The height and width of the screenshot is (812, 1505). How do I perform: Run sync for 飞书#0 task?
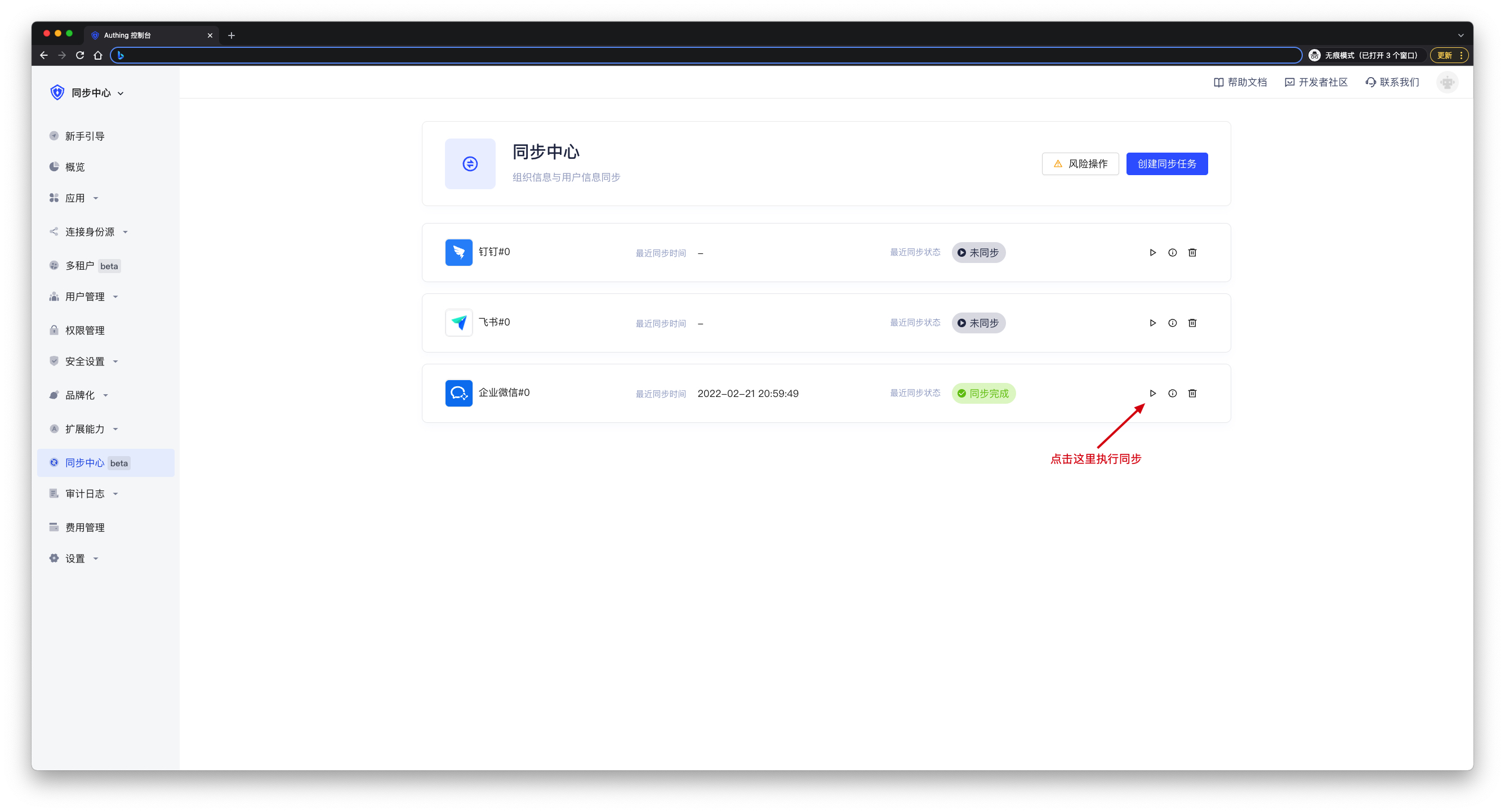1152,323
